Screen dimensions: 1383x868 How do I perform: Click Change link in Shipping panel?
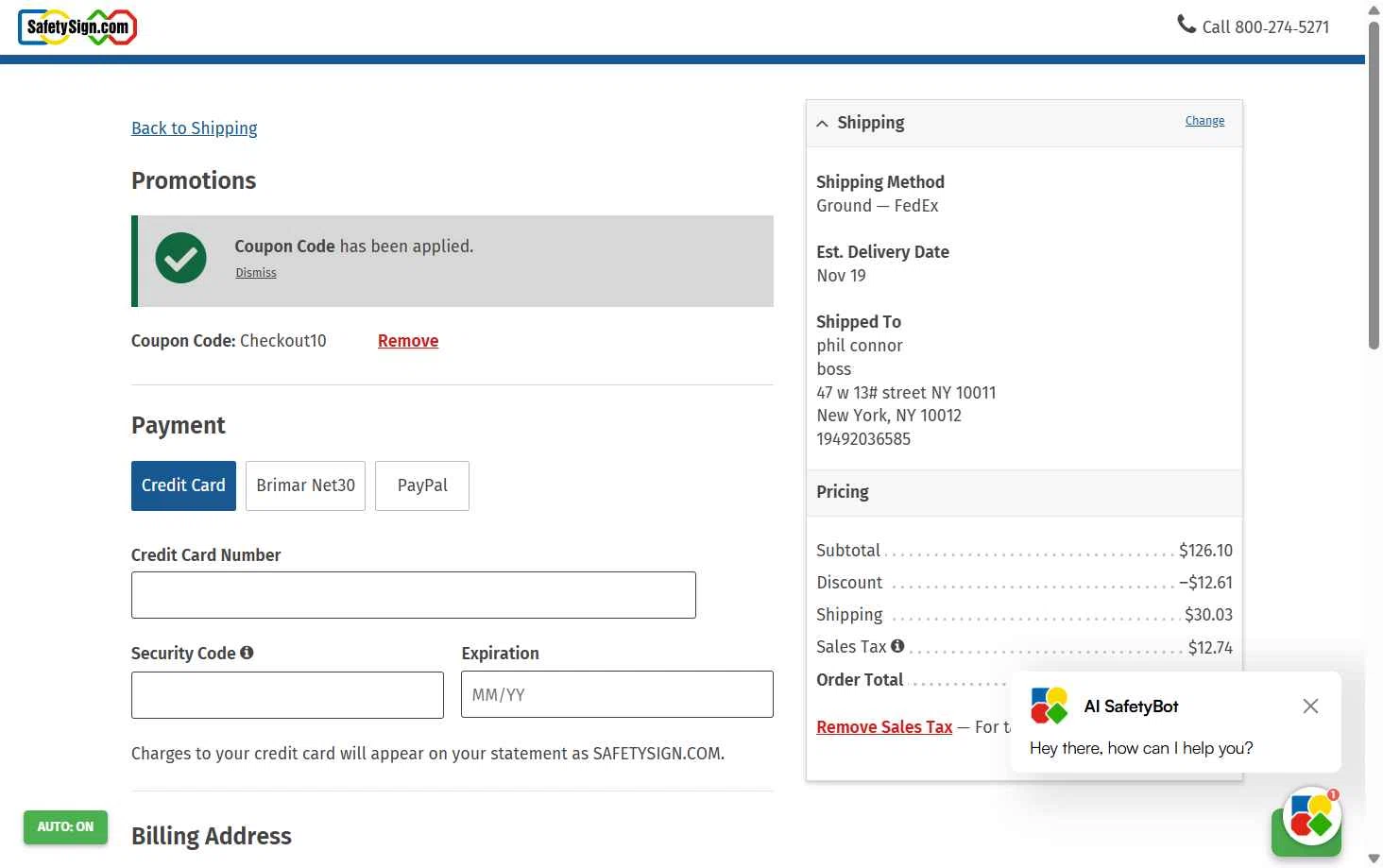coord(1204,121)
